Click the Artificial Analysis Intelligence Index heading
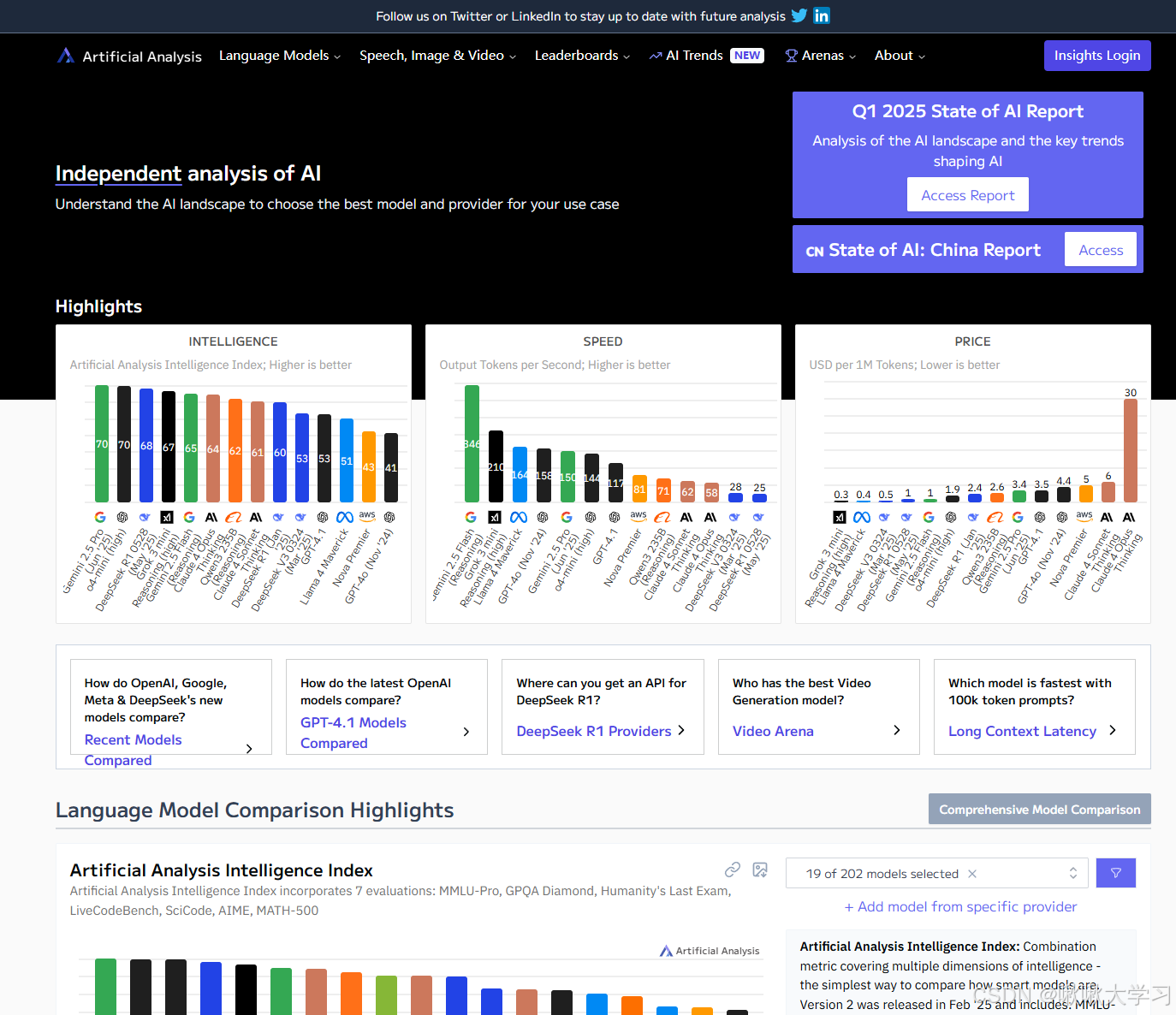The height and width of the screenshot is (1015, 1176). tap(222, 870)
